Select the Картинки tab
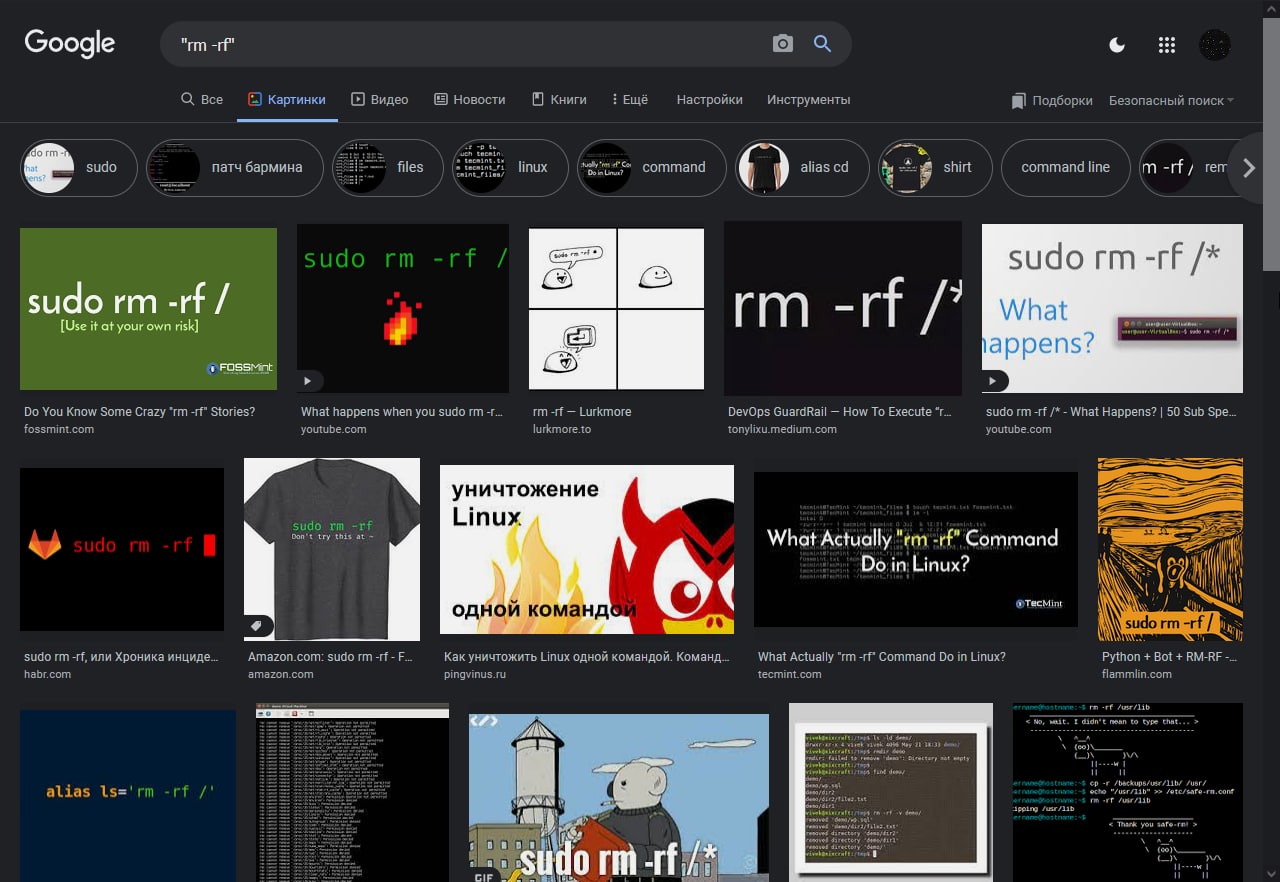1280x882 pixels. [x=287, y=99]
